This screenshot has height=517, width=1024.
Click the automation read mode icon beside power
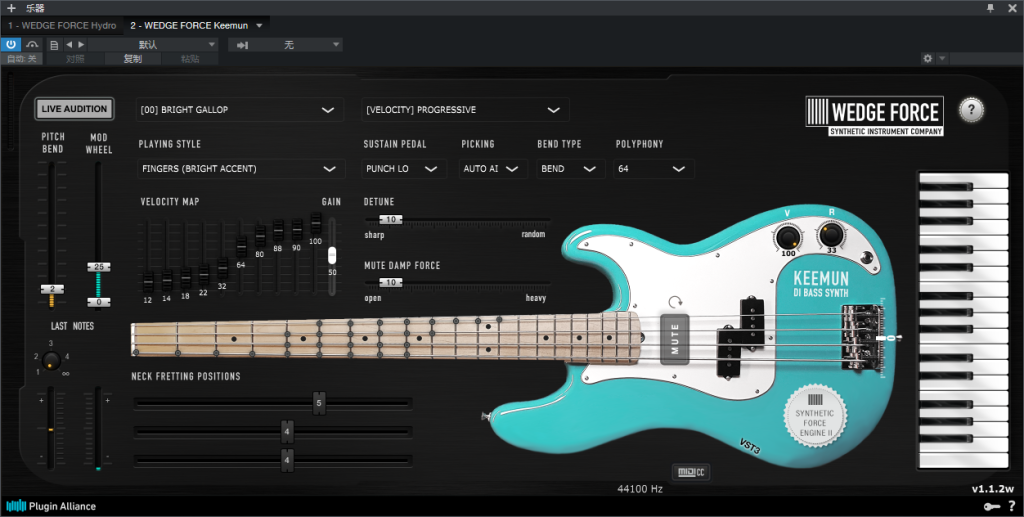[31, 45]
